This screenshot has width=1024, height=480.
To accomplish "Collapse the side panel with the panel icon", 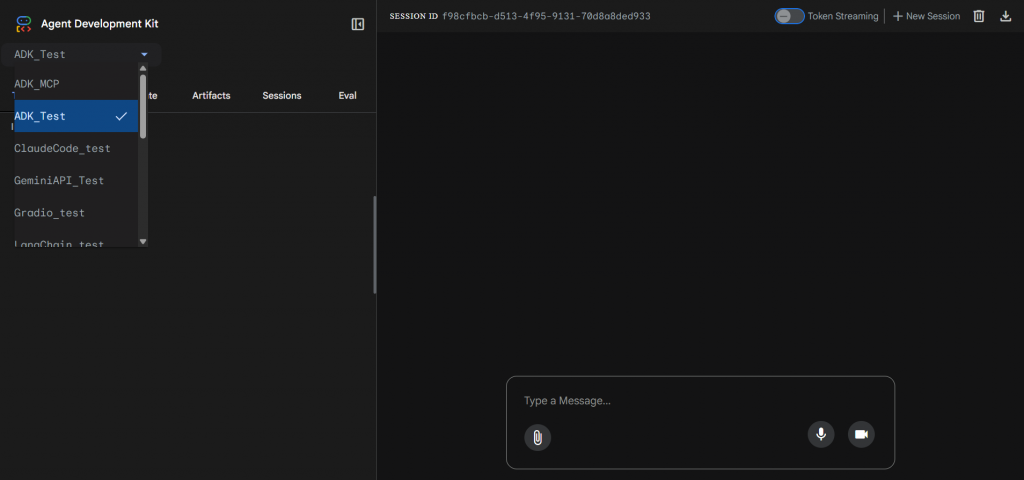I will (x=357, y=24).
